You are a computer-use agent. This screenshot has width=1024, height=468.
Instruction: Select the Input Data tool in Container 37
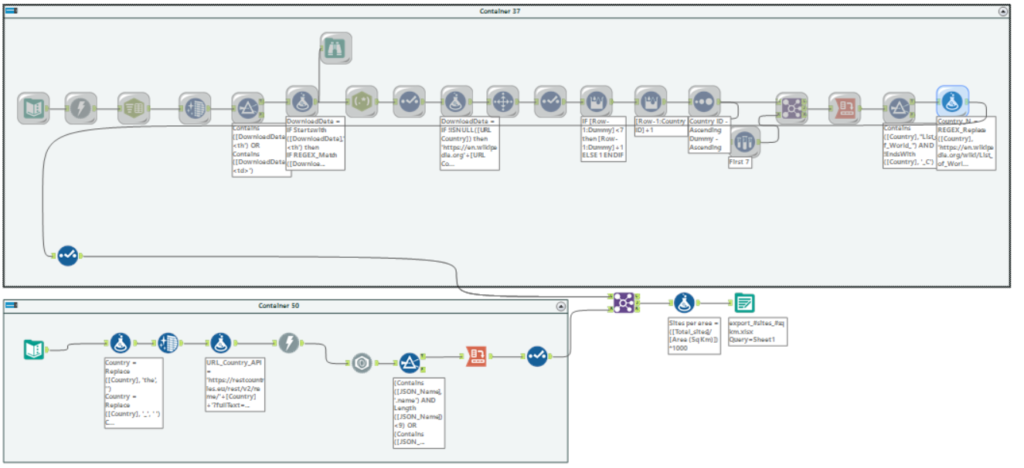point(33,108)
